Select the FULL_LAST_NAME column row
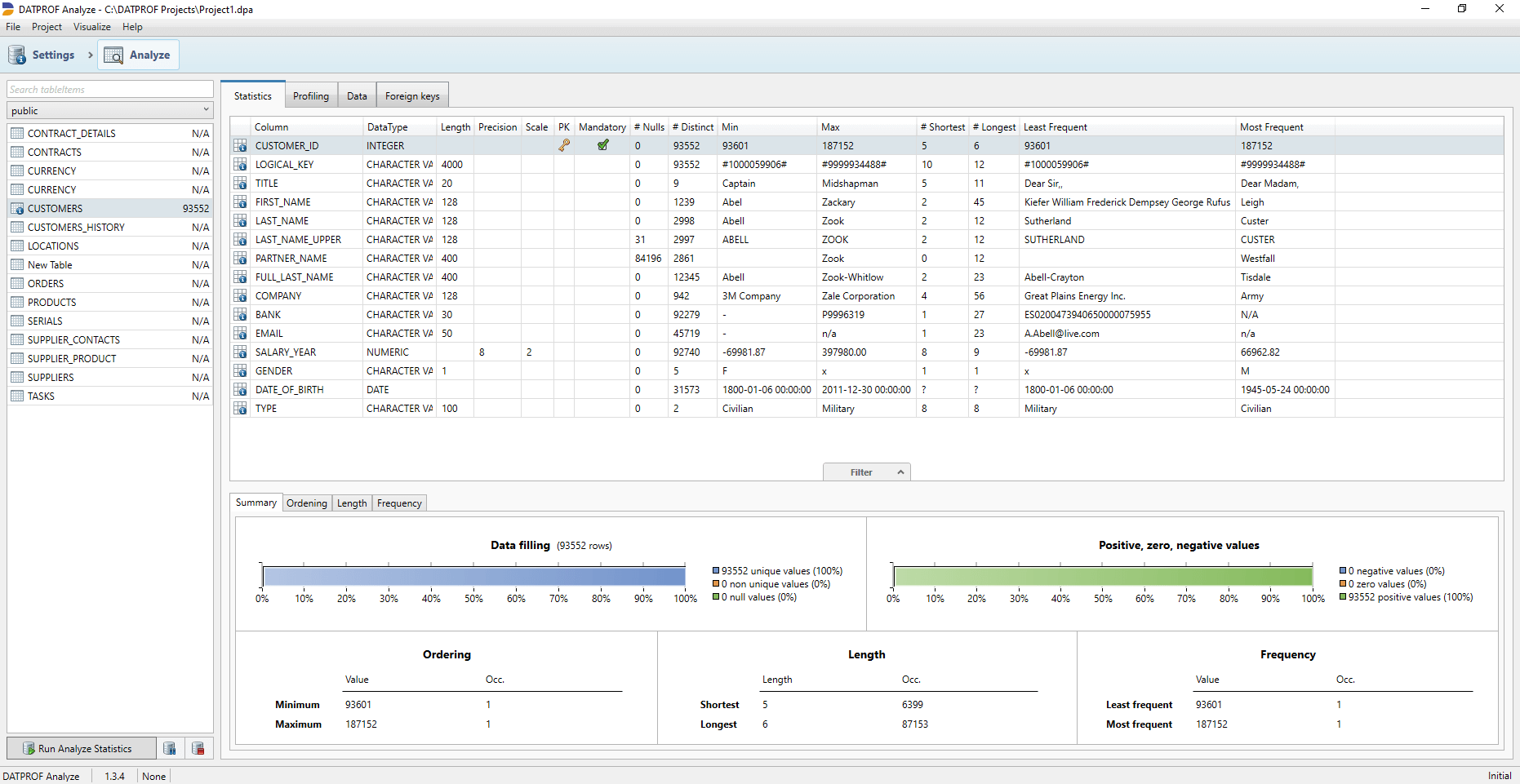This screenshot has width=1520, height=784. click(x=866, y=277)
